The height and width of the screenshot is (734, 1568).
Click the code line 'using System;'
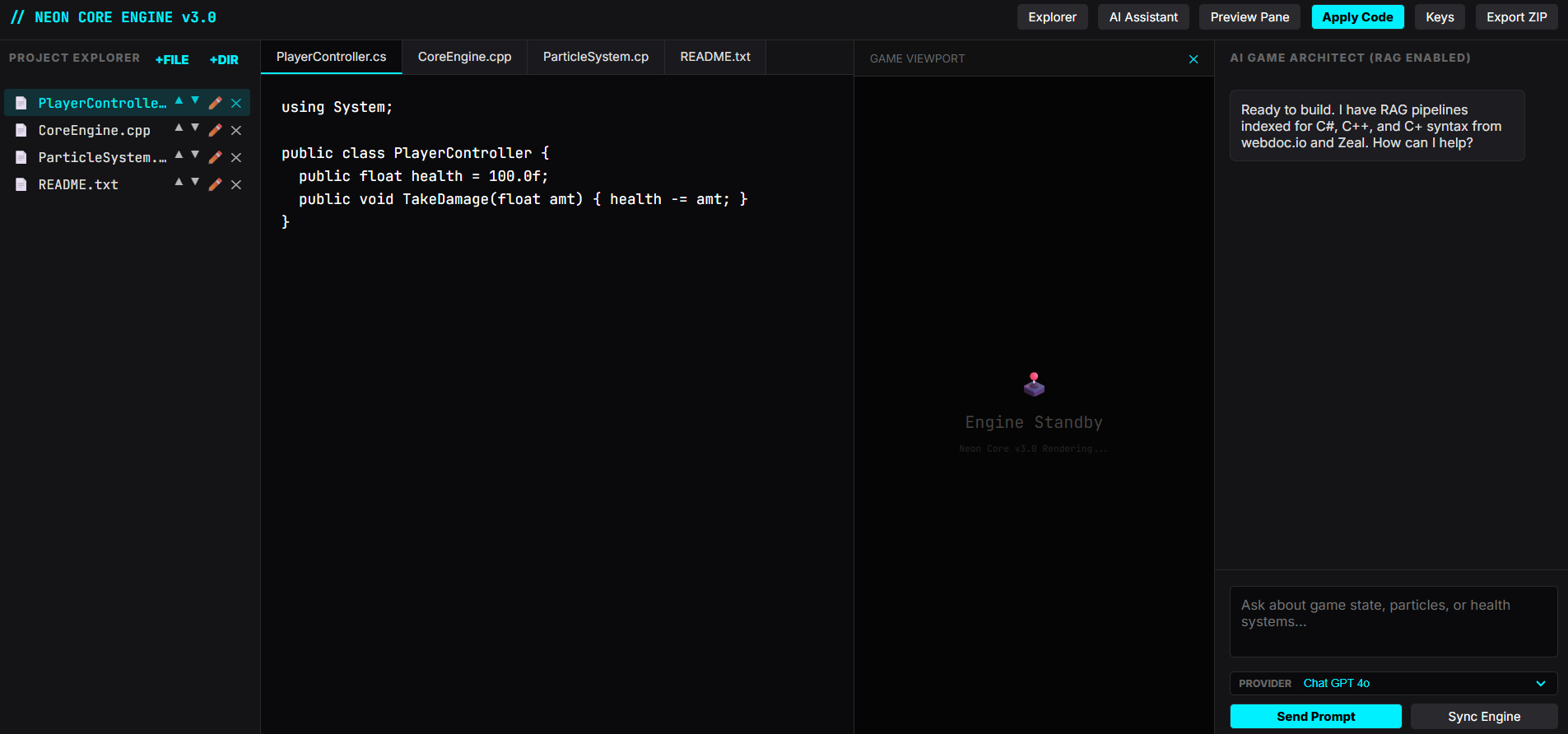(x=337, y=107)
